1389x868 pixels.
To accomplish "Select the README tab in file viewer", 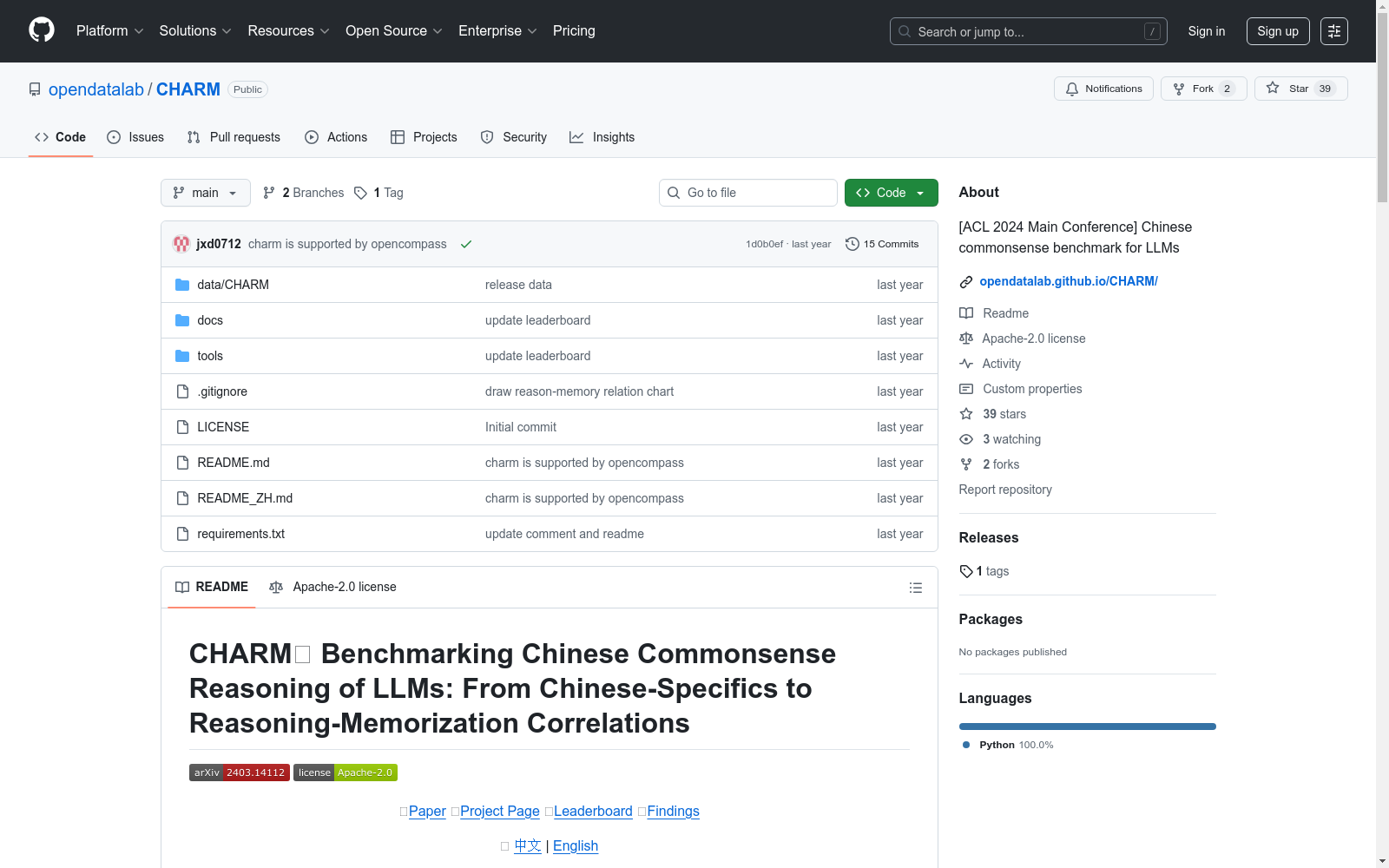I will tap(212, 587).
